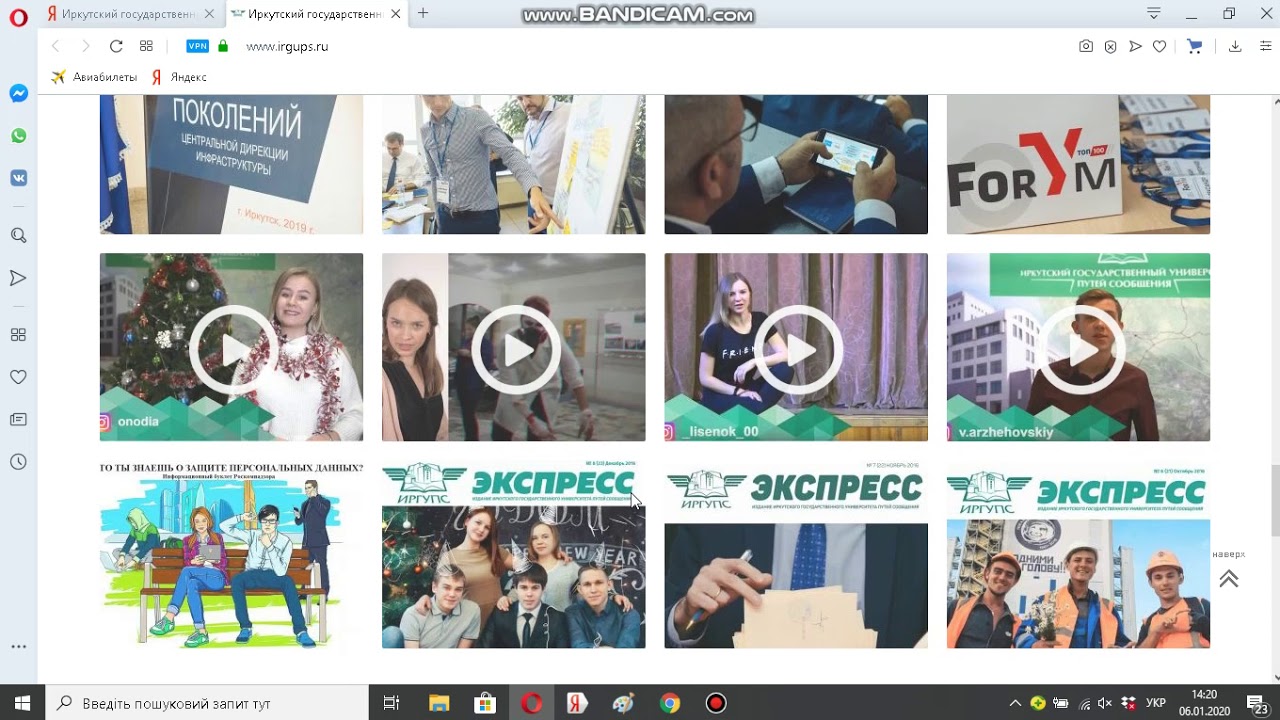Go back to the previous page
The height and width of the screenshot is (720, 1280).
55,46
